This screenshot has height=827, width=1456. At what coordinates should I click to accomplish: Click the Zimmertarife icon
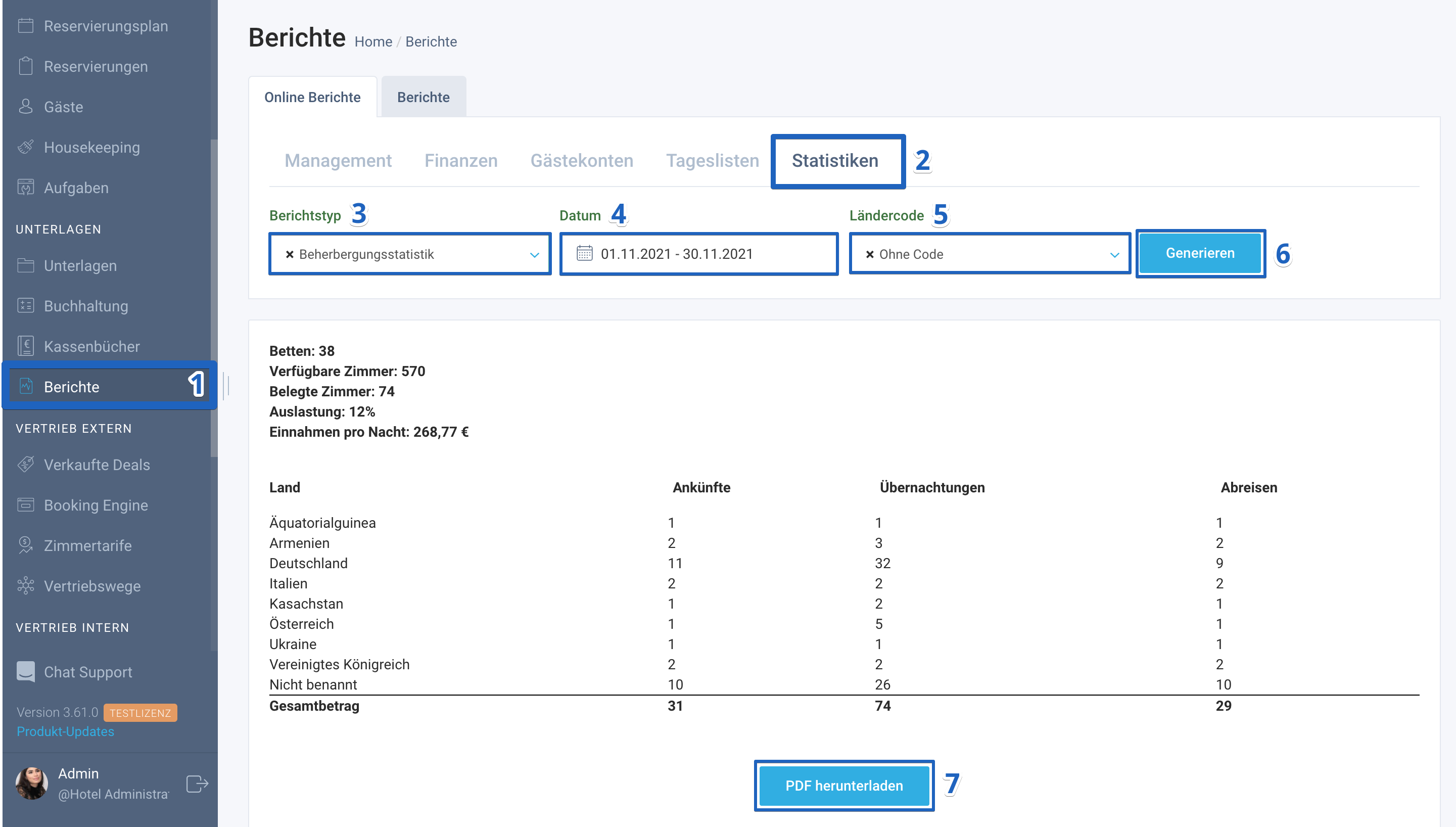(x=26, y=545)
